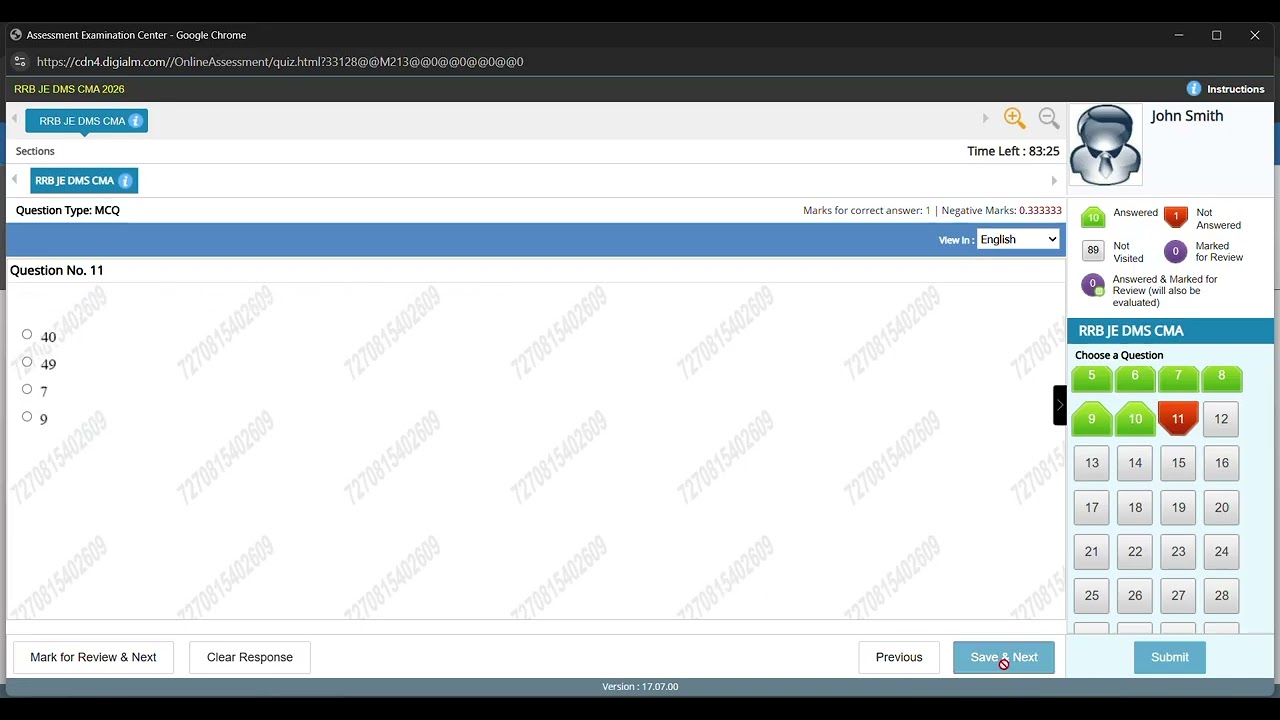Jump to question 24
Screen dimensions: 1280x720
coord(1221,551)
